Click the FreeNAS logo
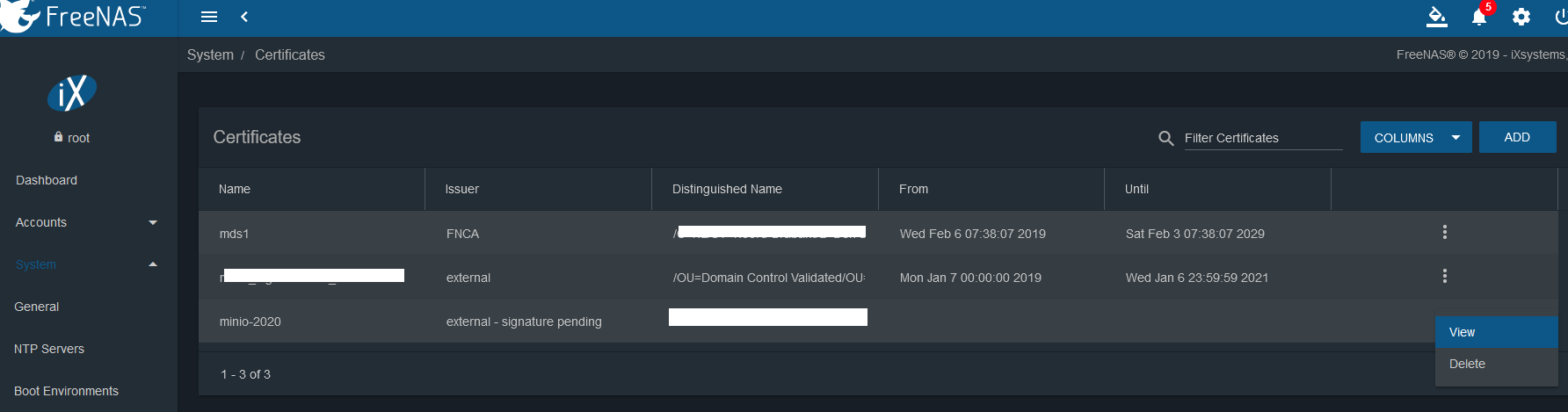This screenshot has width=1568, height=412. click(74, 17)
